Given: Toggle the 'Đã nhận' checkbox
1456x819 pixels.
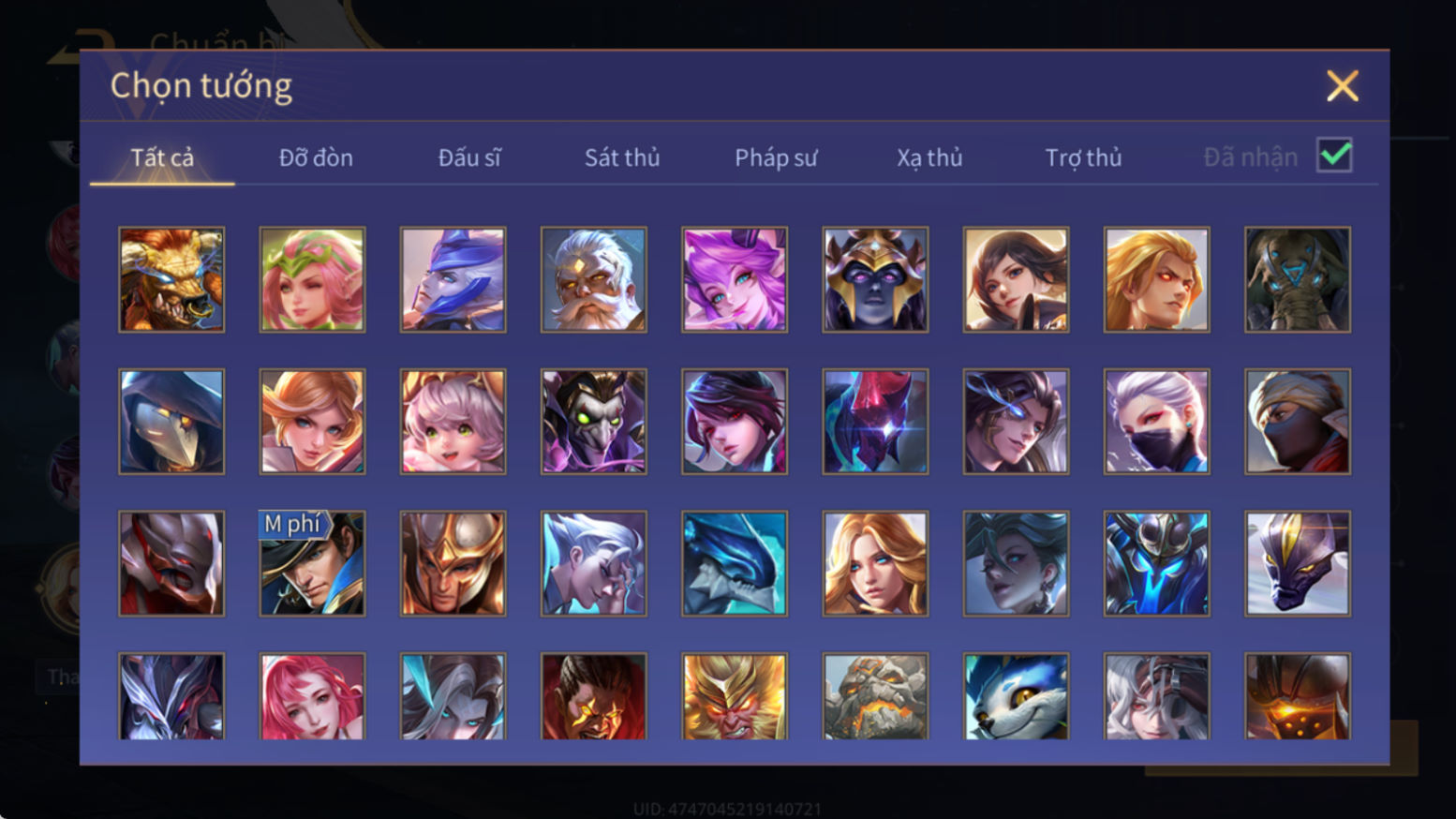Looking at the screenshot, I should tap(1334, 156).
